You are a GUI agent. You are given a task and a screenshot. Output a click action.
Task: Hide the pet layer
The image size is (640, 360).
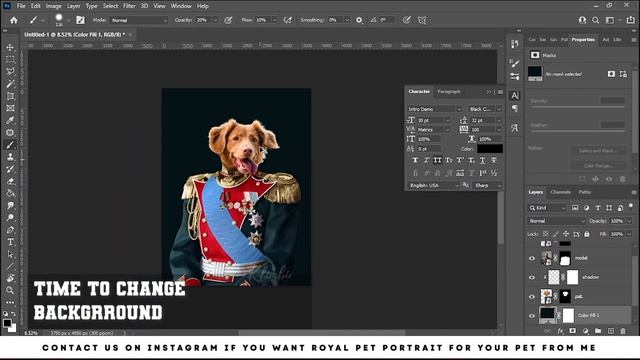tap(532, 296)
